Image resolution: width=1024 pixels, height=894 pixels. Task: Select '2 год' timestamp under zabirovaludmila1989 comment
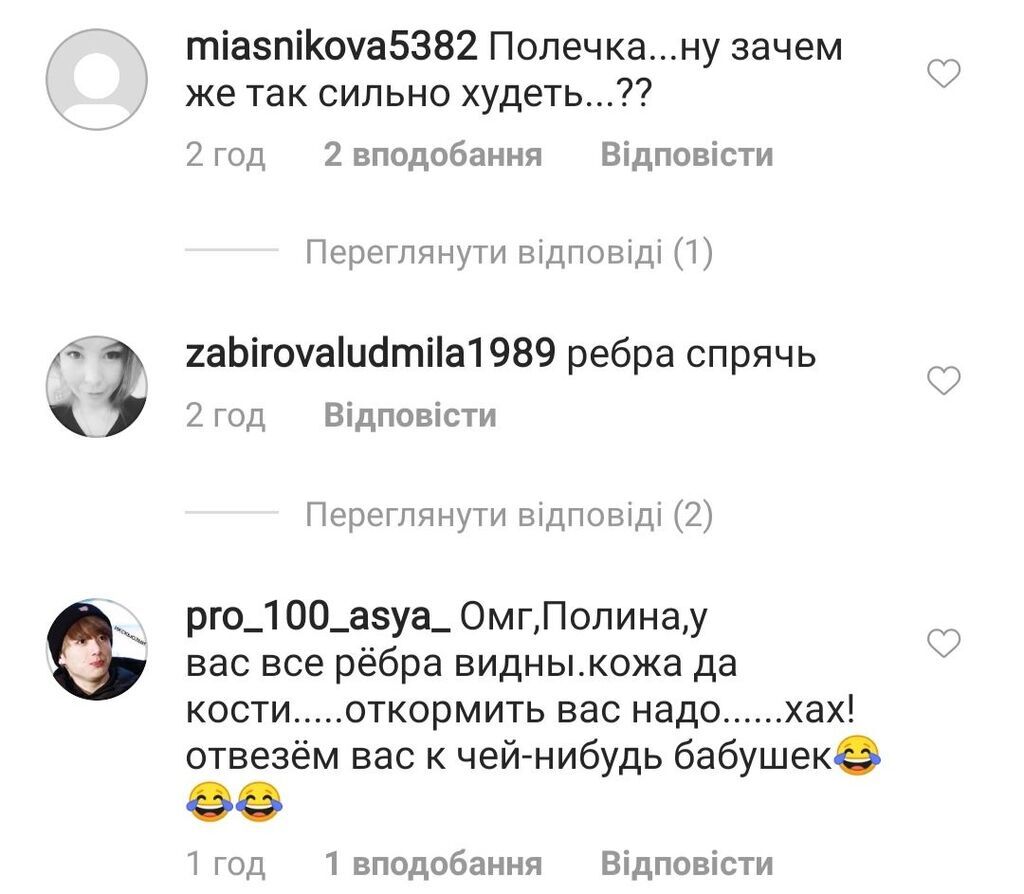(225, 416)
